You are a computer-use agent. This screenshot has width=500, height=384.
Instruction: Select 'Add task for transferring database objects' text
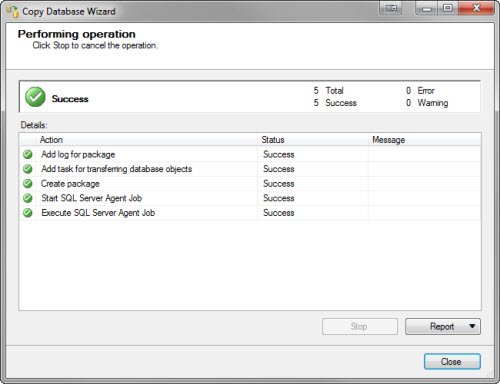(117, 169)
